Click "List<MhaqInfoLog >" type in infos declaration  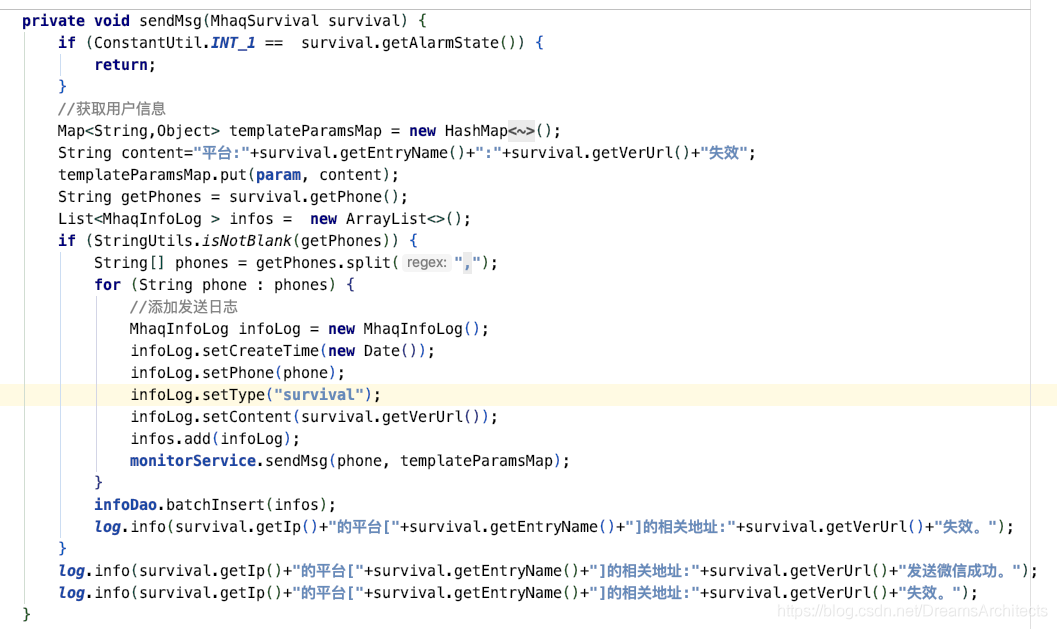pos(139,219)
